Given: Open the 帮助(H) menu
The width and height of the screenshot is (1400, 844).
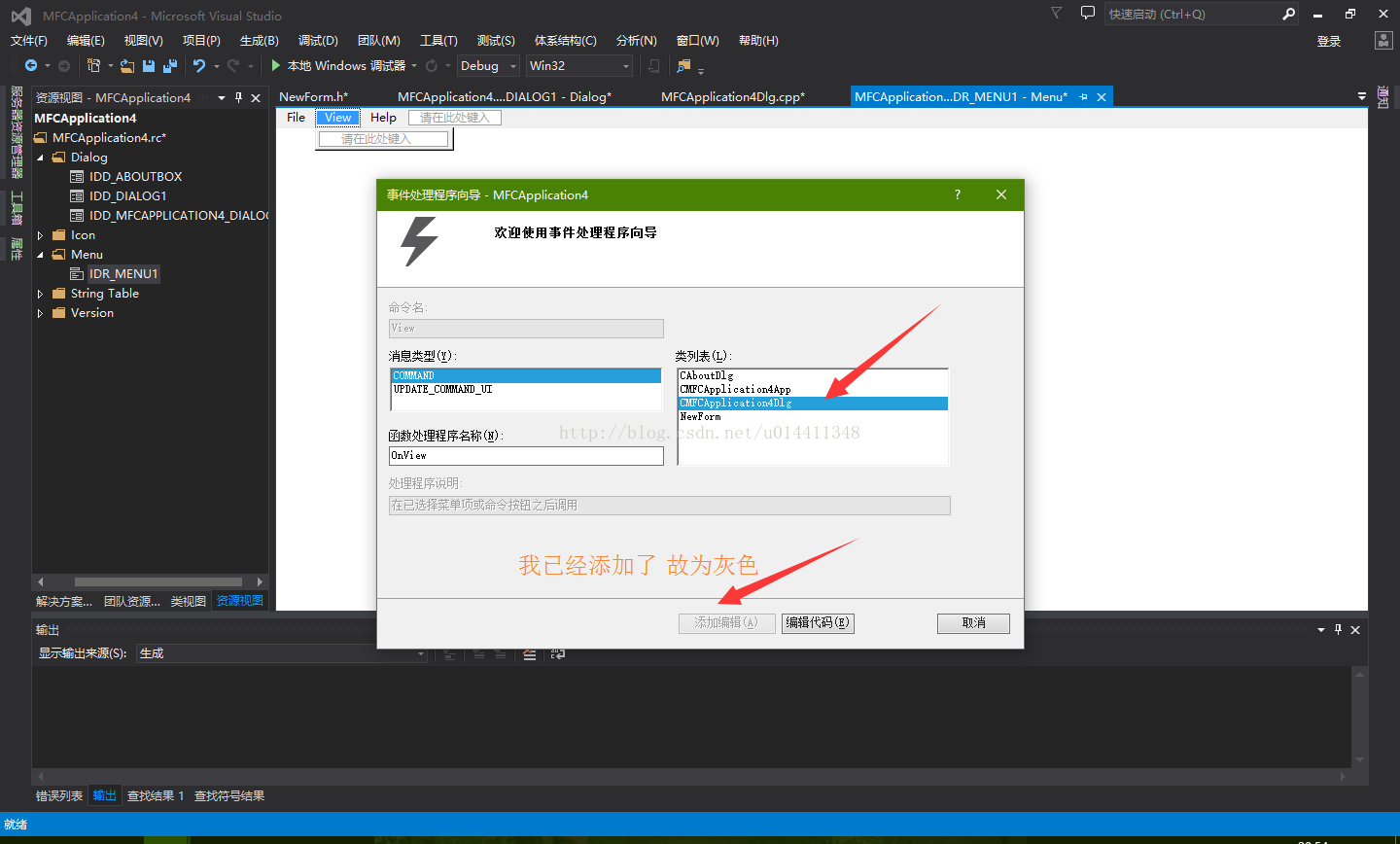Looking at the screenshot, I should tap(758, 40).
